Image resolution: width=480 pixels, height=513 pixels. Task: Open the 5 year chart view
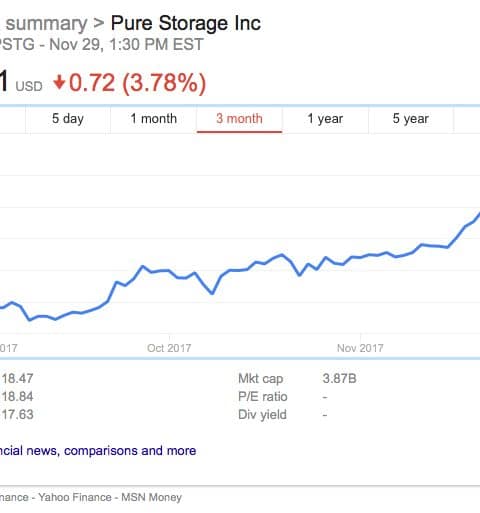411,119
